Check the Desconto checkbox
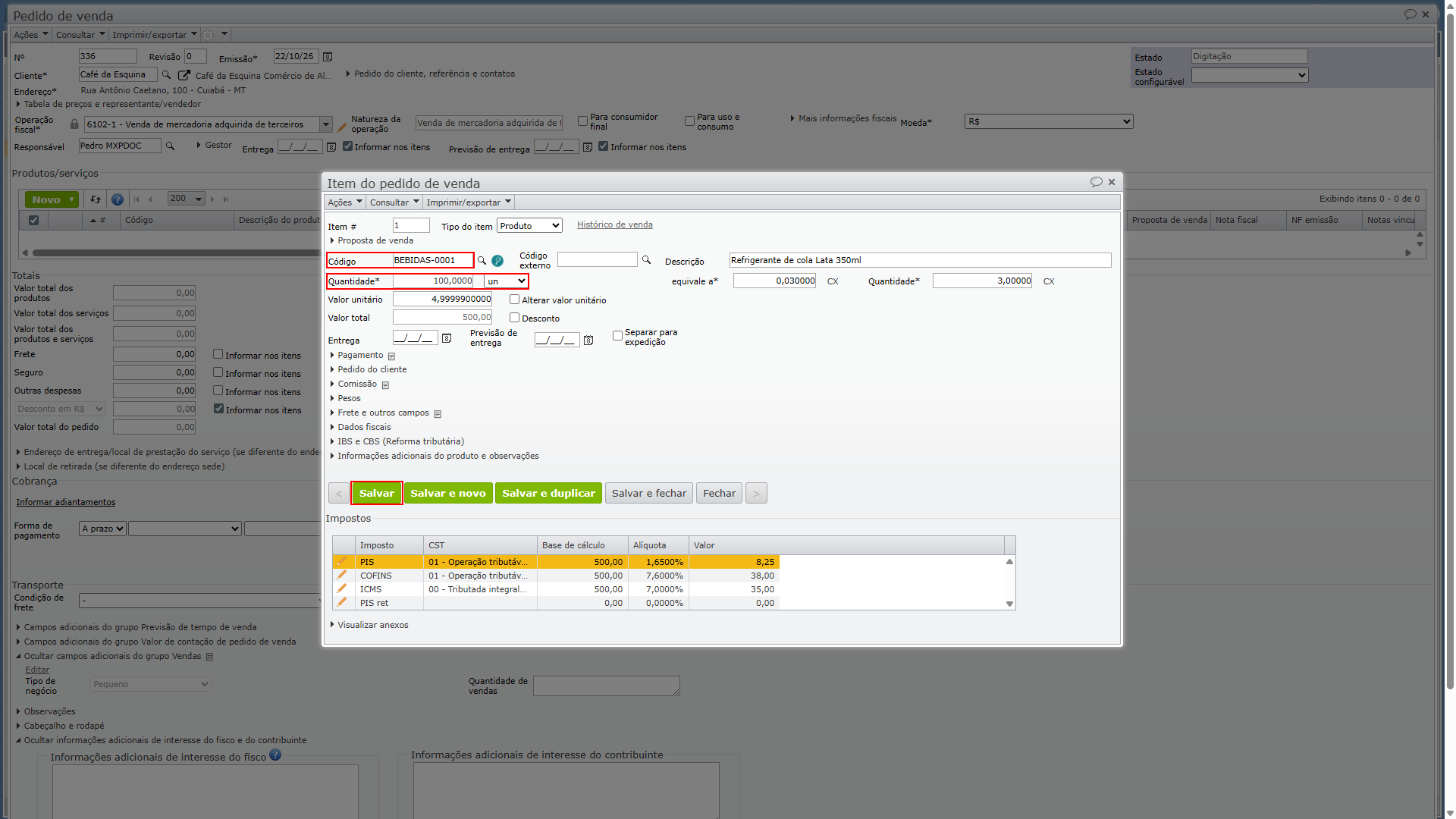The height and width of the screenshot is (819, 1456). (x=514, y=318)
